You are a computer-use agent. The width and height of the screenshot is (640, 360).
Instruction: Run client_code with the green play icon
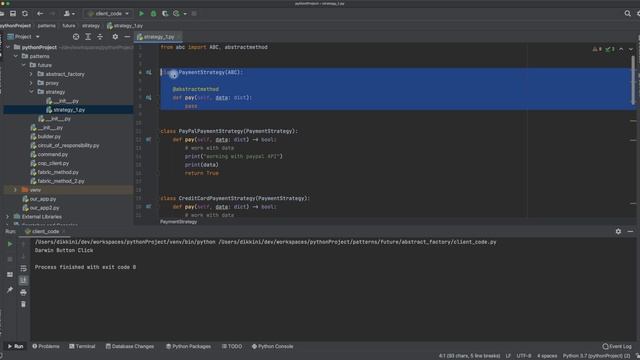tap(141, 13)
